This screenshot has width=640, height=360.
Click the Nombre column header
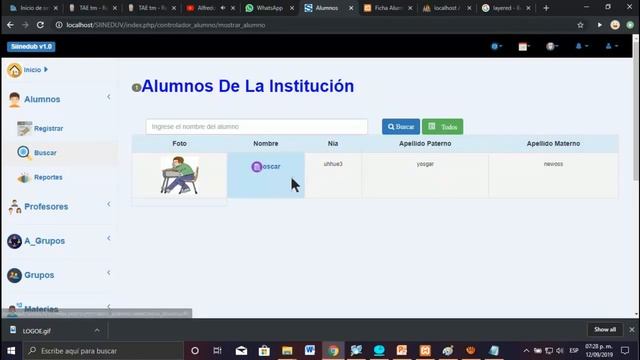266,144
